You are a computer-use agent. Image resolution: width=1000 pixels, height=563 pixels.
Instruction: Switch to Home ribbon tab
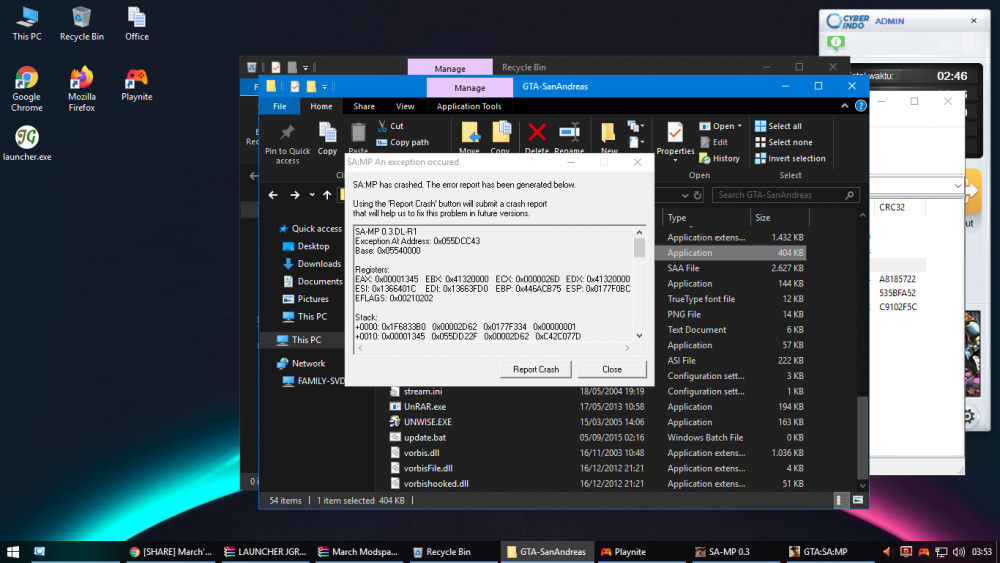tap(321, 106)
